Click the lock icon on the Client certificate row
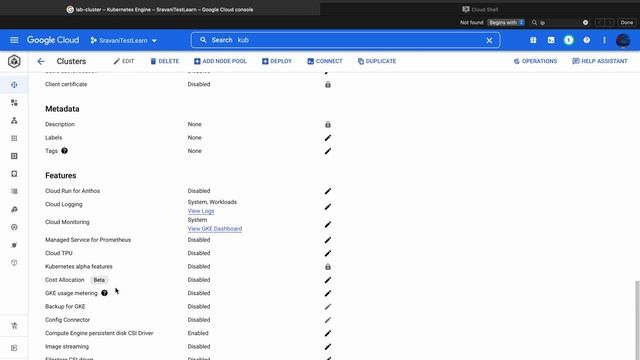640x360 pixels. pyautogui.click(x=328, y=84)
